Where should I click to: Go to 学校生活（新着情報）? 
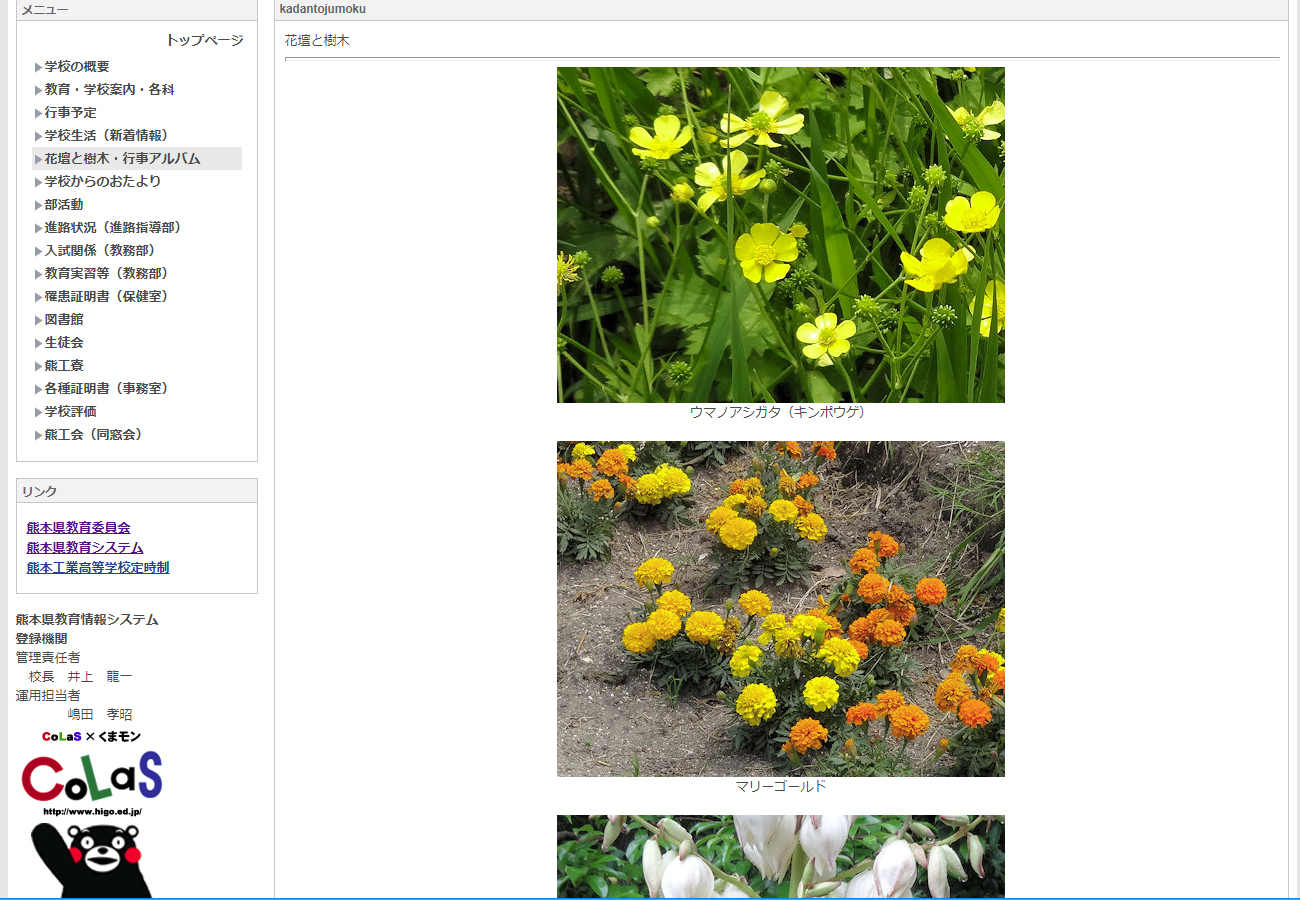pos(109,136)
